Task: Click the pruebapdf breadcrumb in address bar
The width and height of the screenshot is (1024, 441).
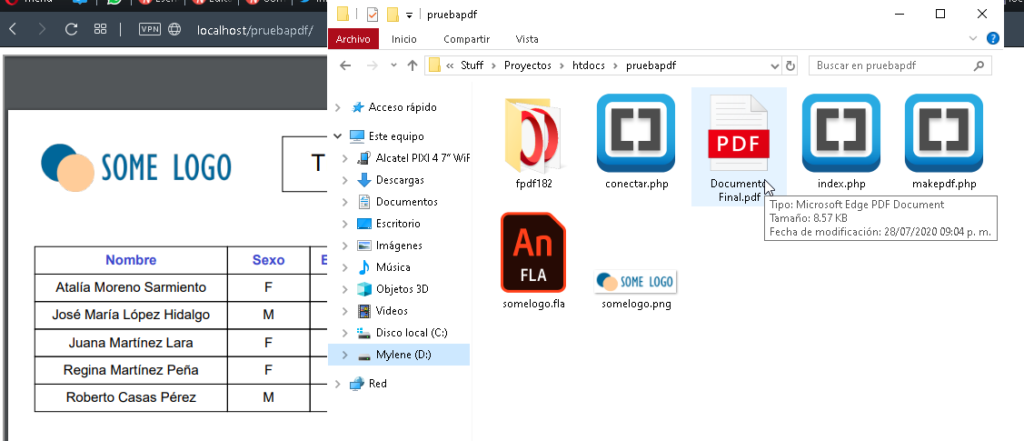Action: coord(650,66)
